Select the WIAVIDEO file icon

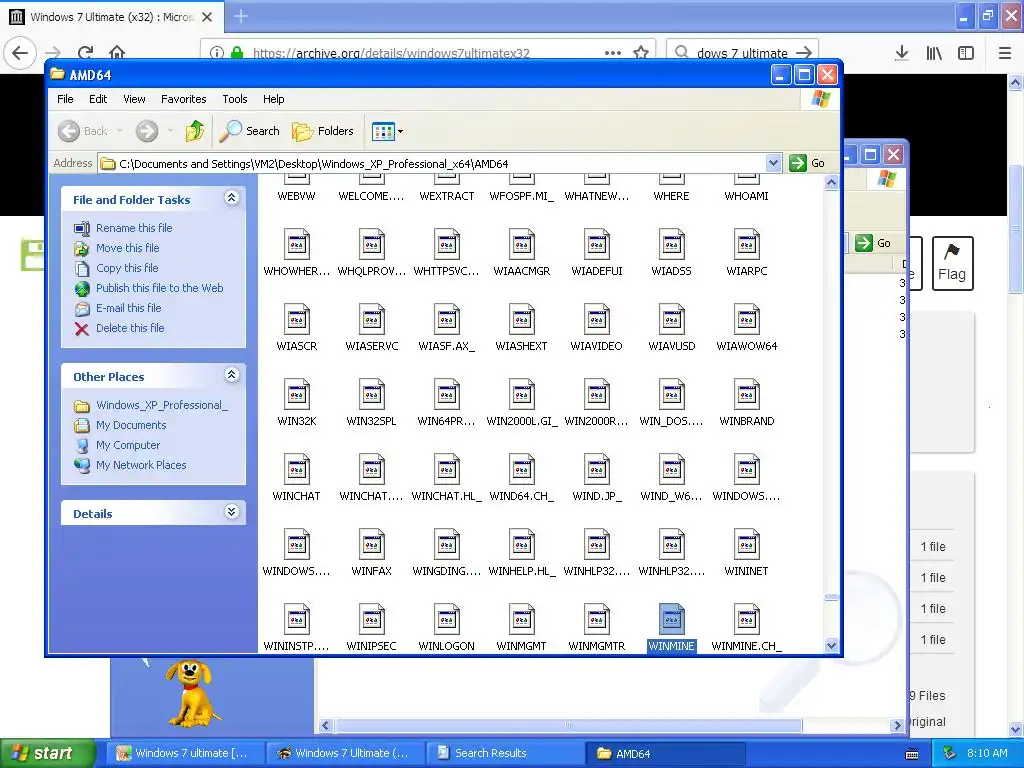[x=597, y=319]
